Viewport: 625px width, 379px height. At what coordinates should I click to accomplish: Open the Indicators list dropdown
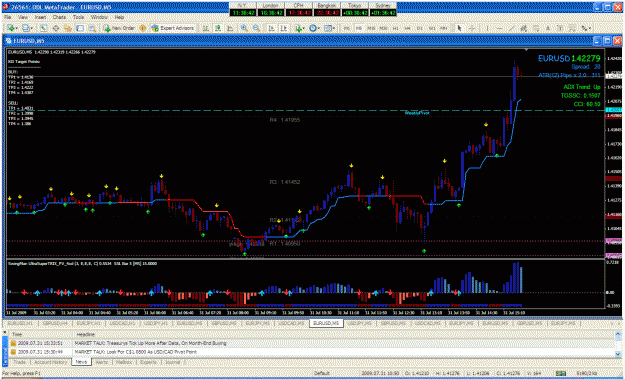point(299,28)
